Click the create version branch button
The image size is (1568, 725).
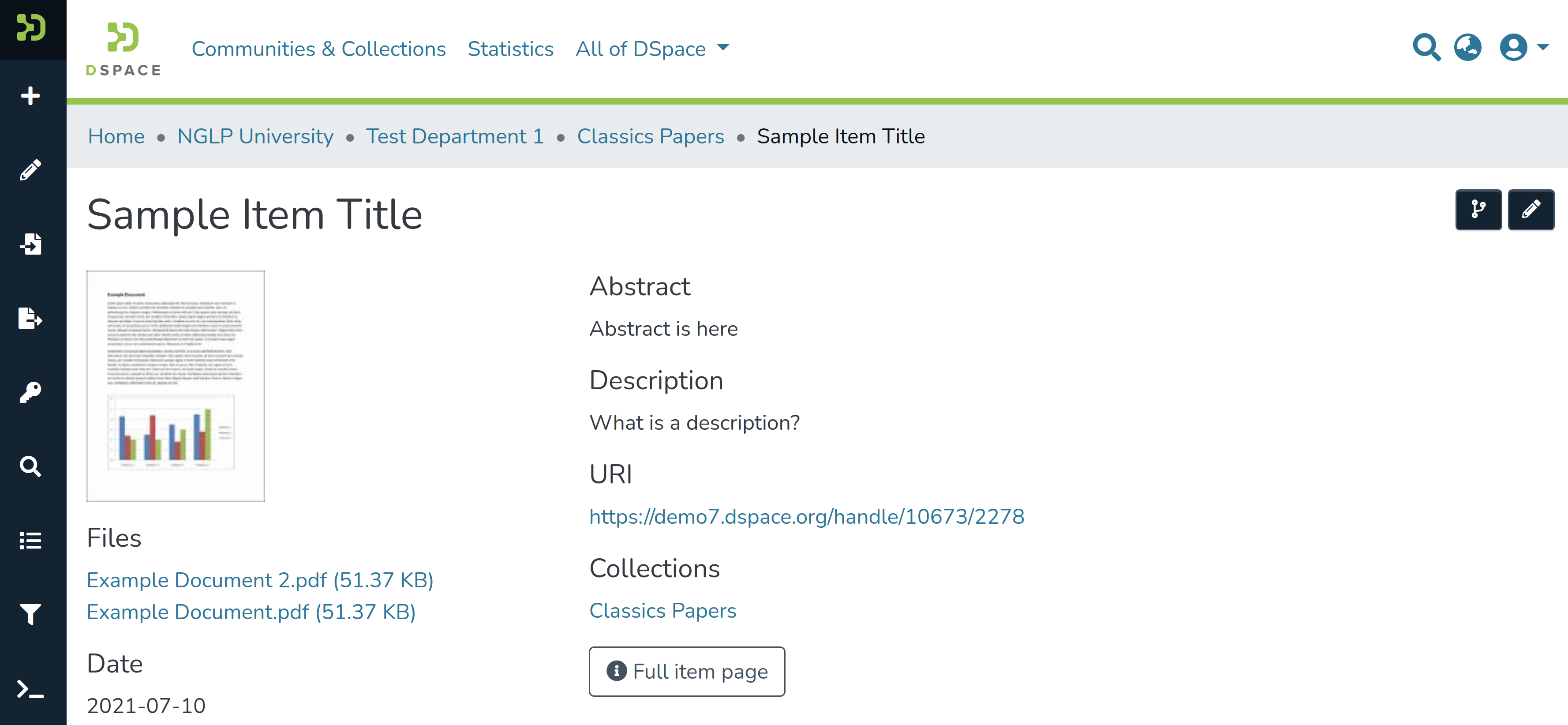pos(1478,210)
